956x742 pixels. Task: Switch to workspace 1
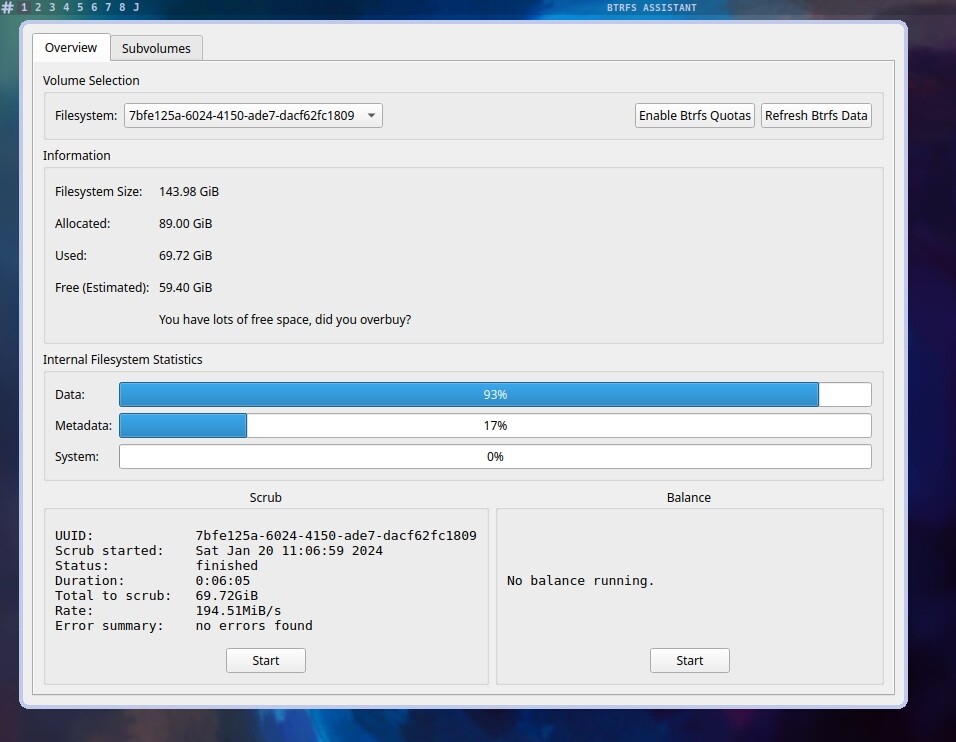(x=24, y=7)
